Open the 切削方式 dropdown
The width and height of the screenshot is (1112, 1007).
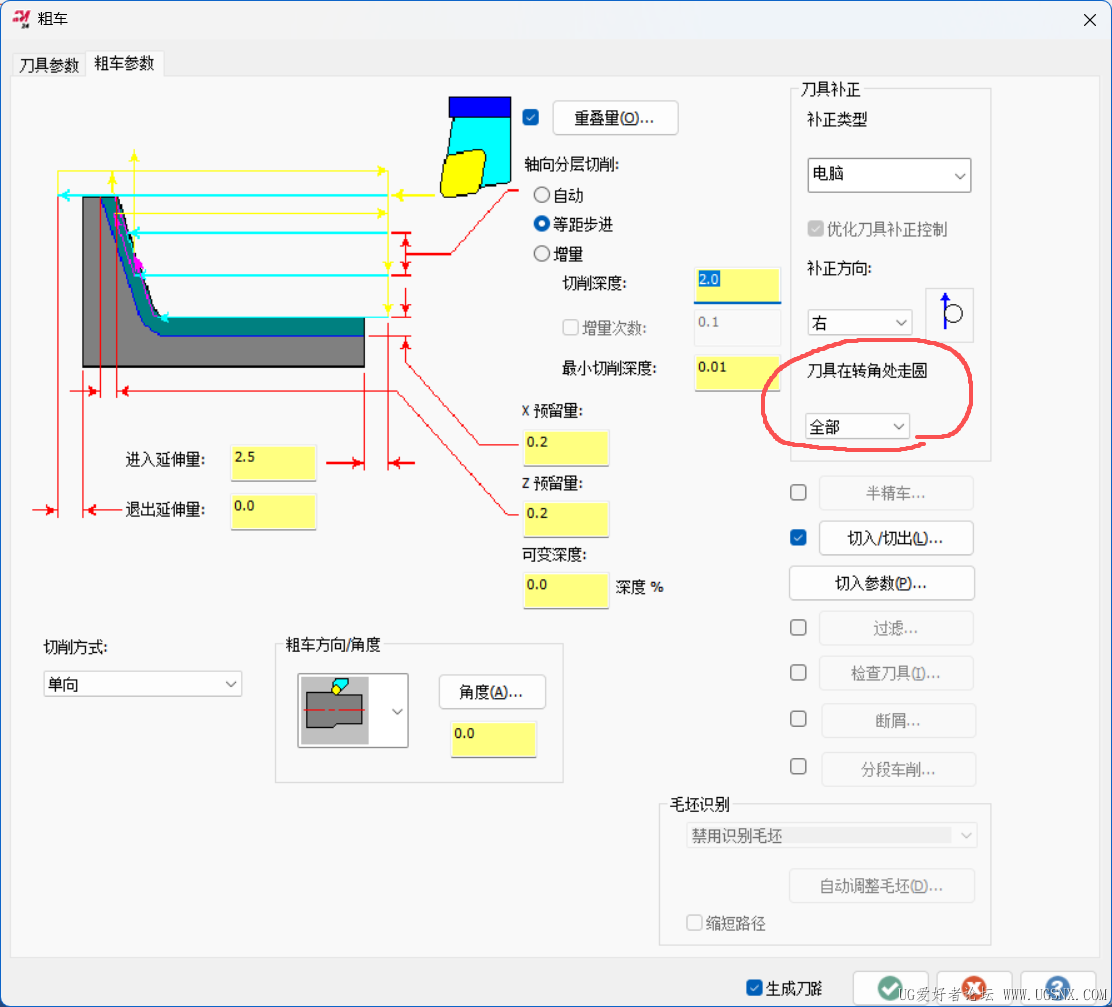click(x=143, y=684)
